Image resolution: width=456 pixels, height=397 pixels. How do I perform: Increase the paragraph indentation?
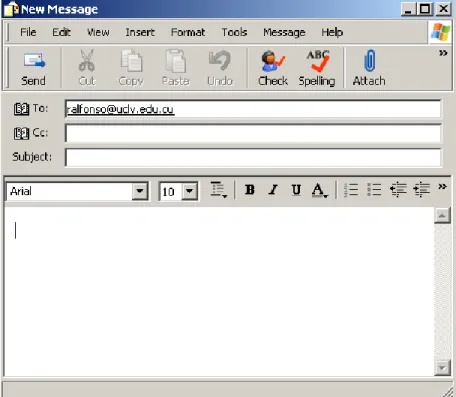coord(421,190)
